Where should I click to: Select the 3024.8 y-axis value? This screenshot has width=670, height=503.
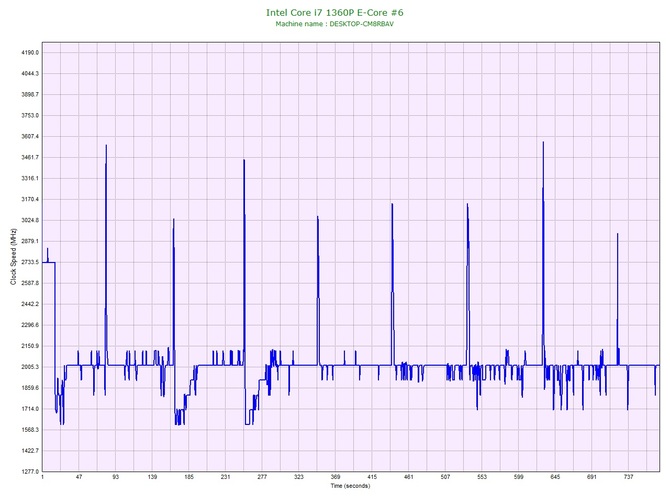(x=30, y=220)
